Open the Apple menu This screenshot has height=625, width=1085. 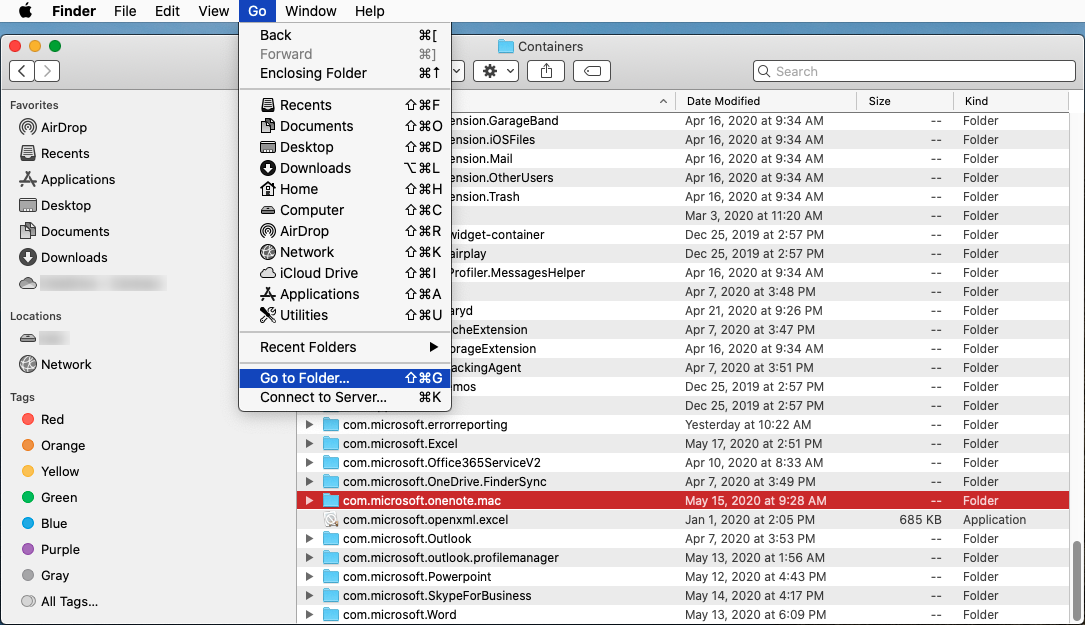25,11
